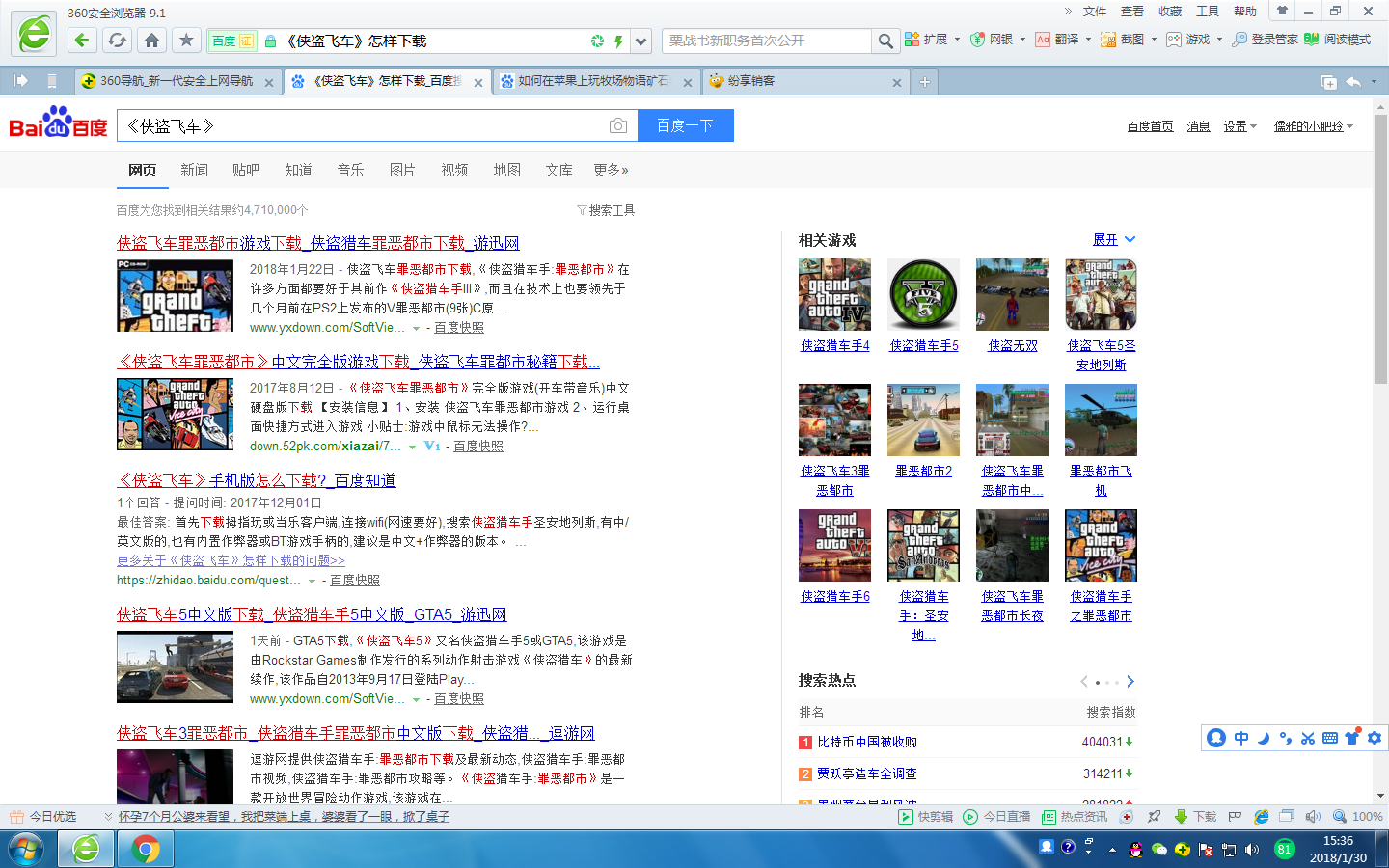
Task: Open the 扩展 extensions toolbar item
Action: 926,40
